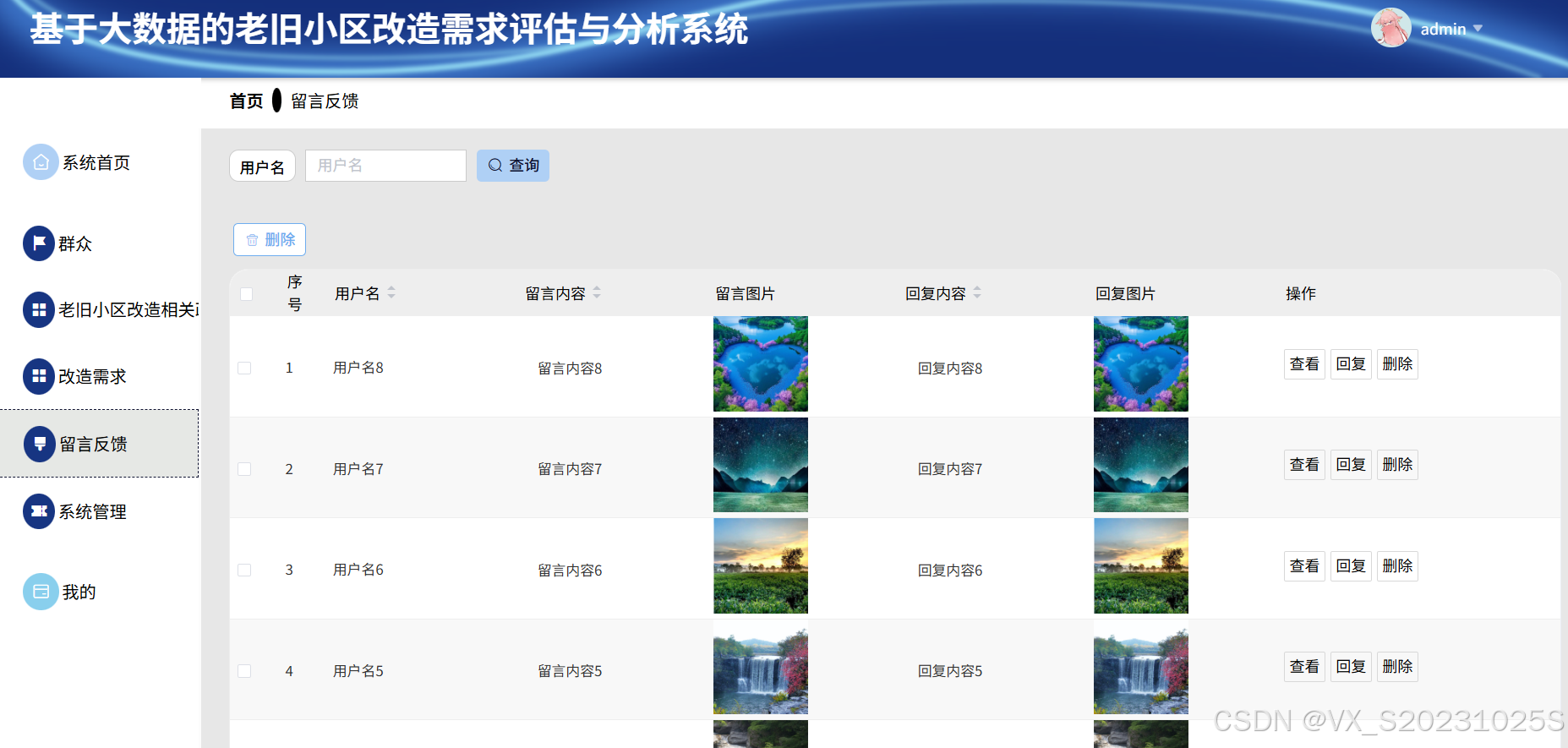
Task: Go to 首页 in the breadcrumb
Action: click(246, 101)
